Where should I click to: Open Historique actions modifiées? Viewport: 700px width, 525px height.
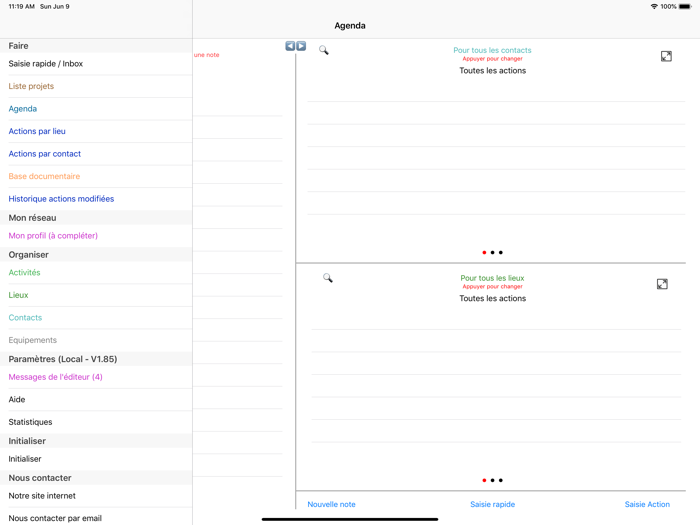(96, 199)
